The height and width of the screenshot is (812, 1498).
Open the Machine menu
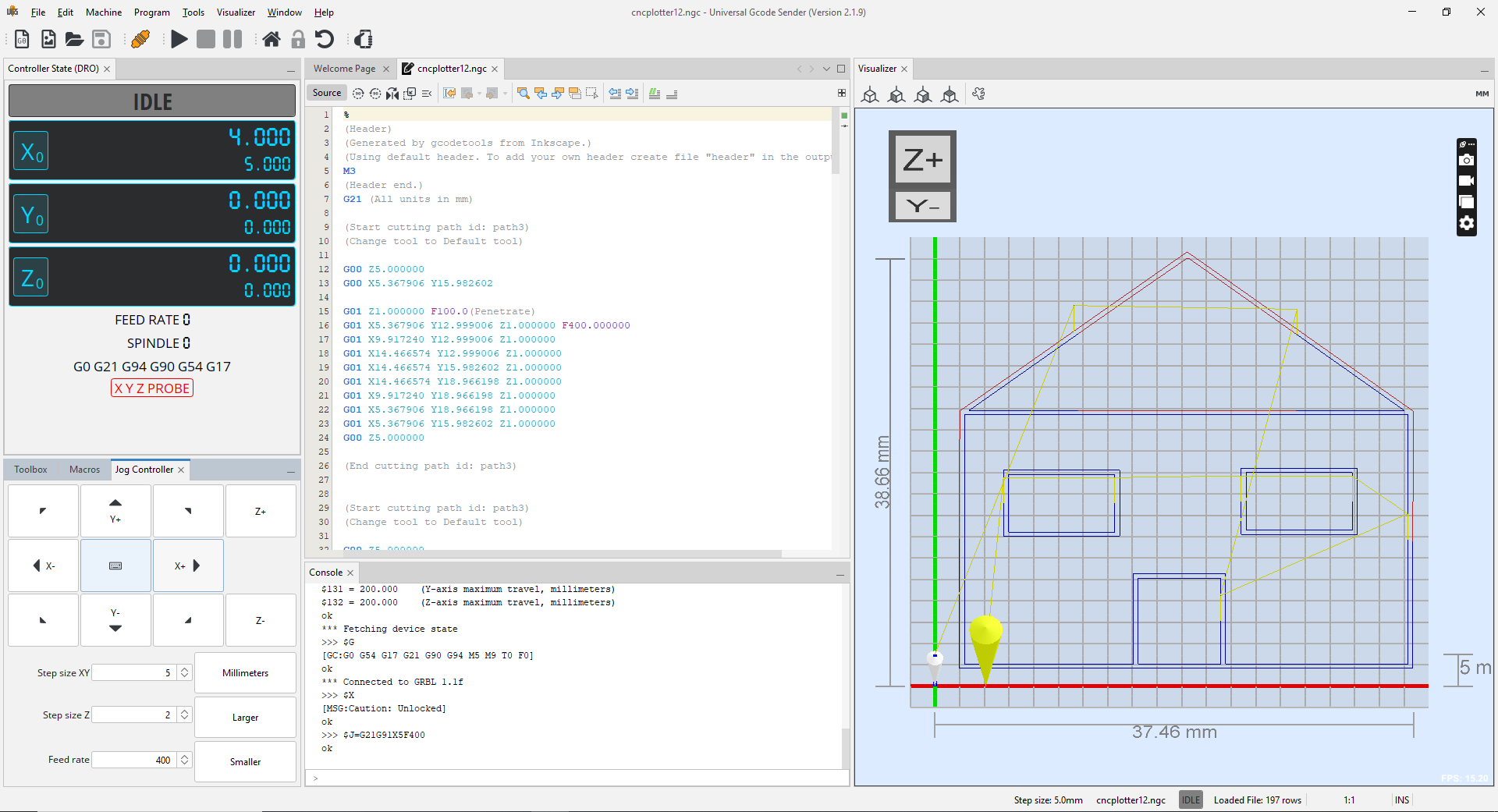[103, 12]
